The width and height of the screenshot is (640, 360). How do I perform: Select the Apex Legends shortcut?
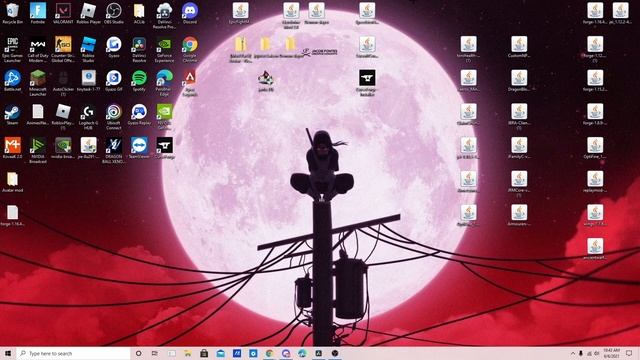[190, 83]
